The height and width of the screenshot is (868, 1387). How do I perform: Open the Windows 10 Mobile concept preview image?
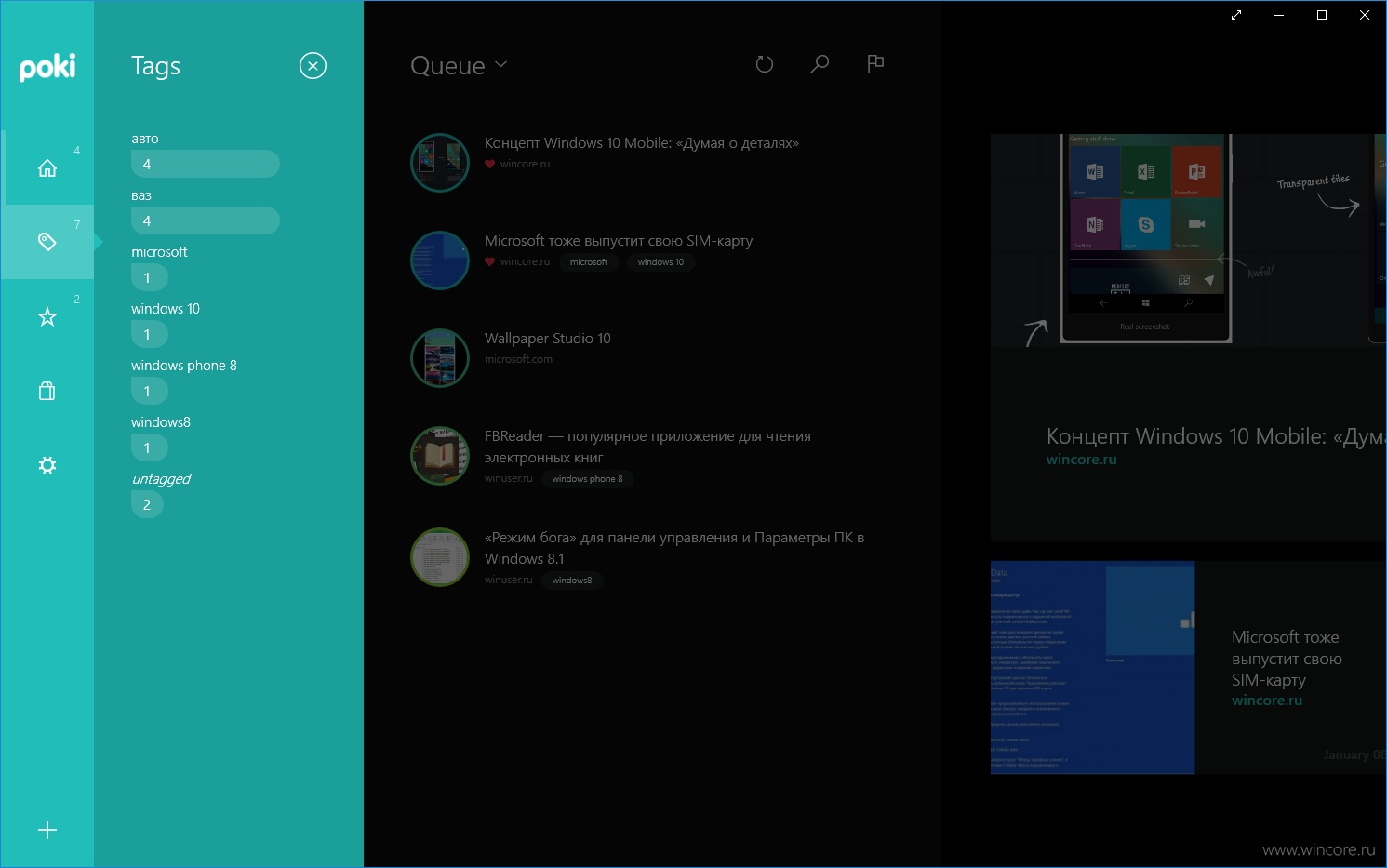tap(1188, 240)
